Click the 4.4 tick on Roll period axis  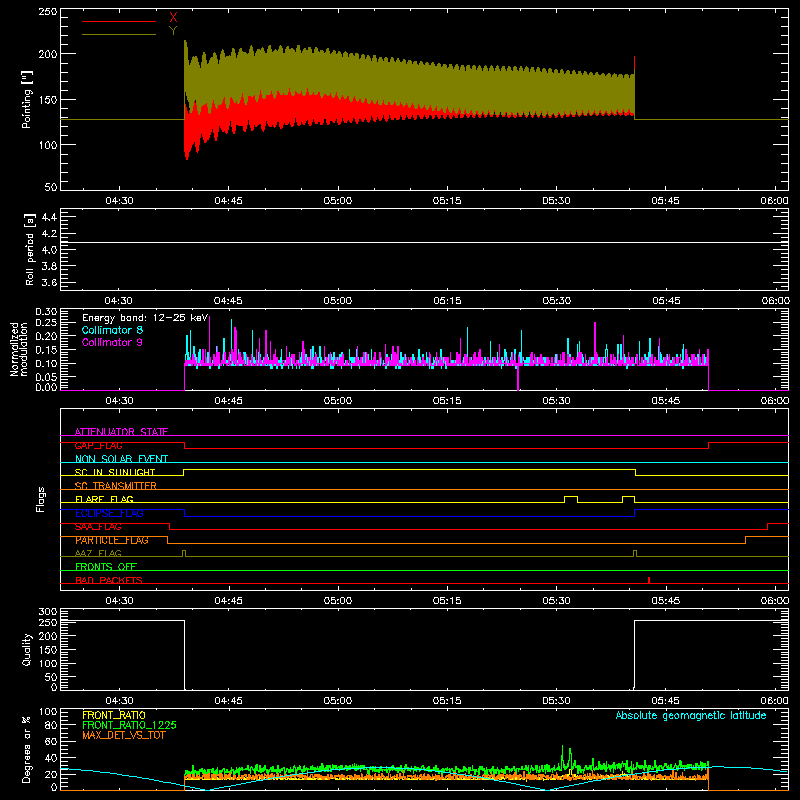pos(49,217)
